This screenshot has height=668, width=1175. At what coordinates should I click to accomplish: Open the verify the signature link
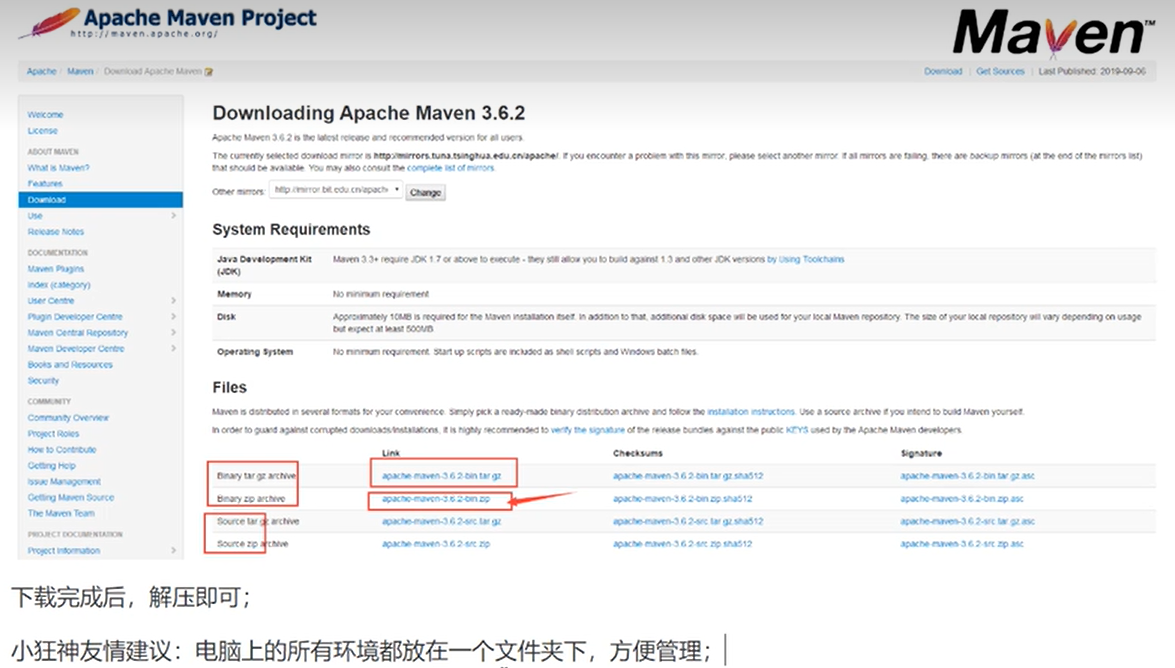tap(588, 430)
